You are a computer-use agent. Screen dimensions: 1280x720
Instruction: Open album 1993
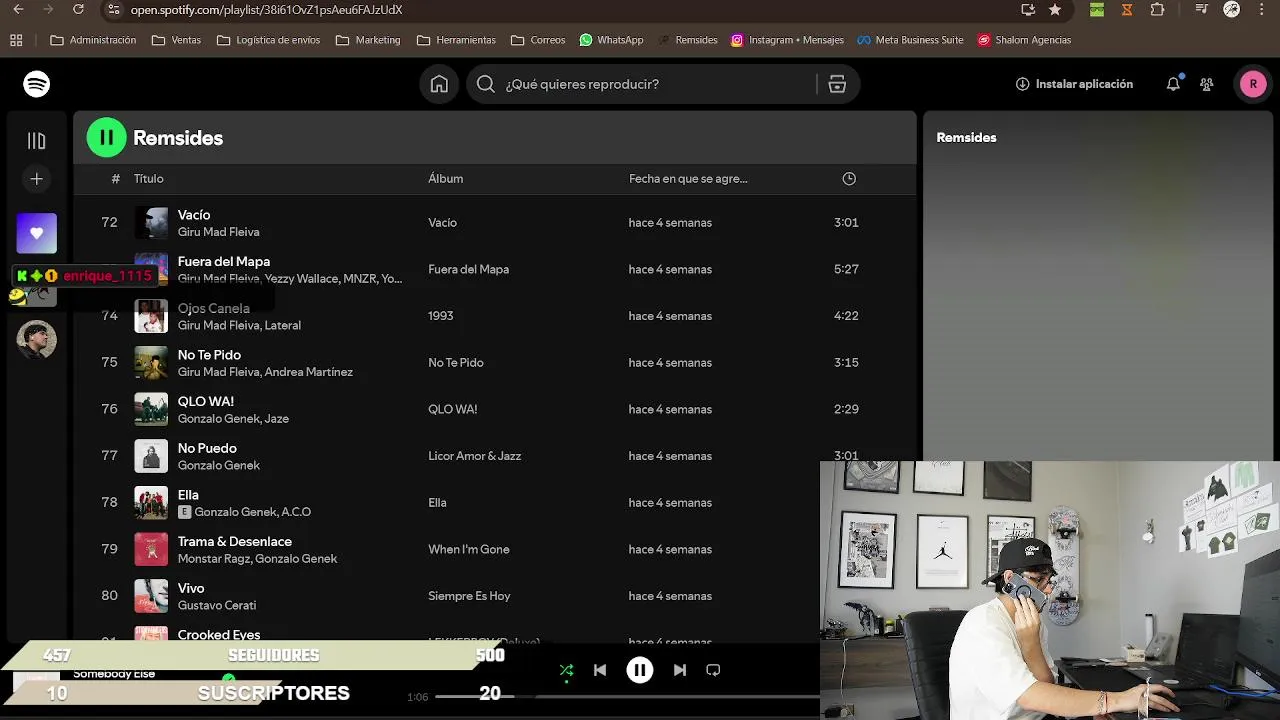(441, 316)
